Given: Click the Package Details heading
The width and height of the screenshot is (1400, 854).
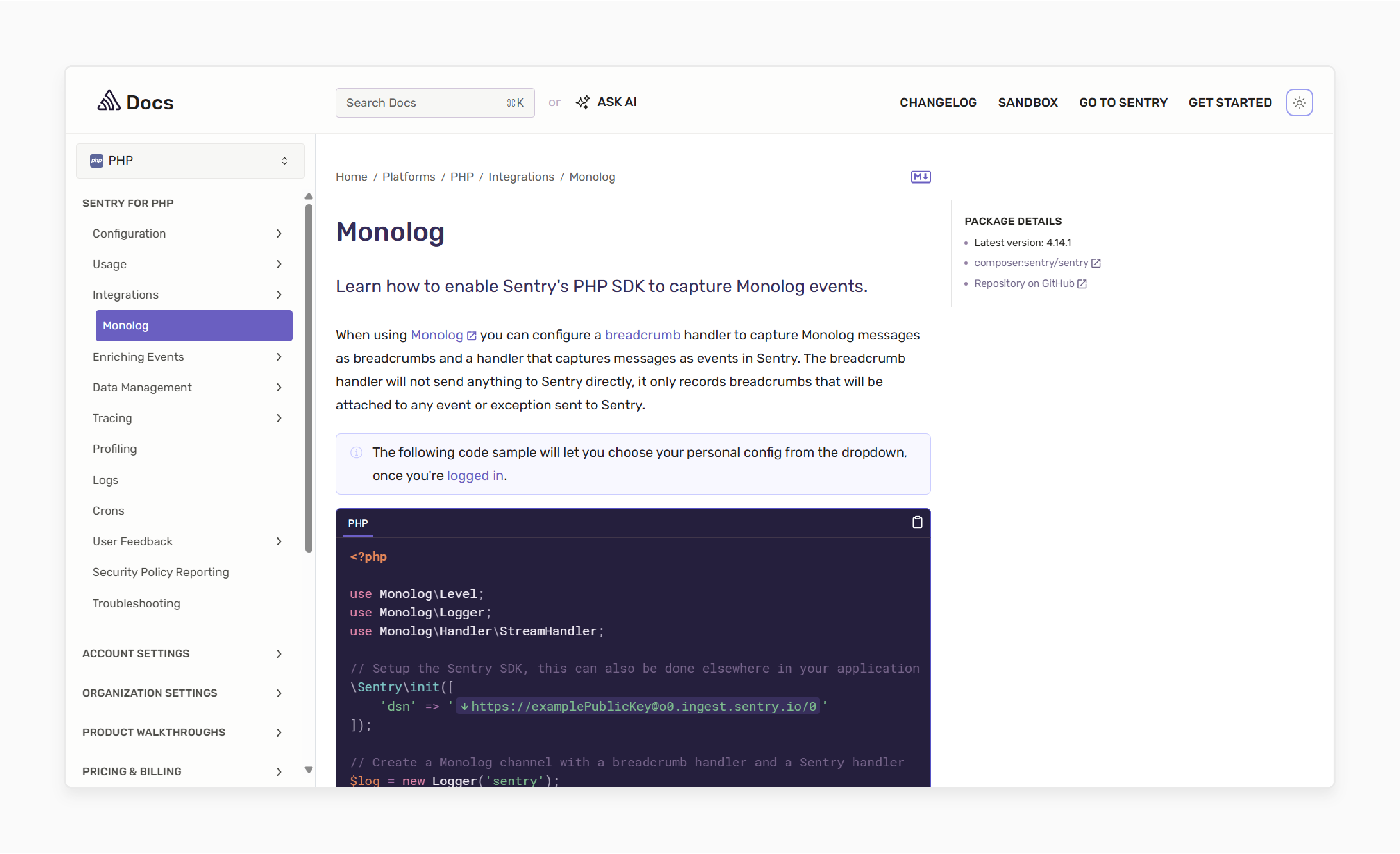Looking at the screenshot, I should 1012,221.
